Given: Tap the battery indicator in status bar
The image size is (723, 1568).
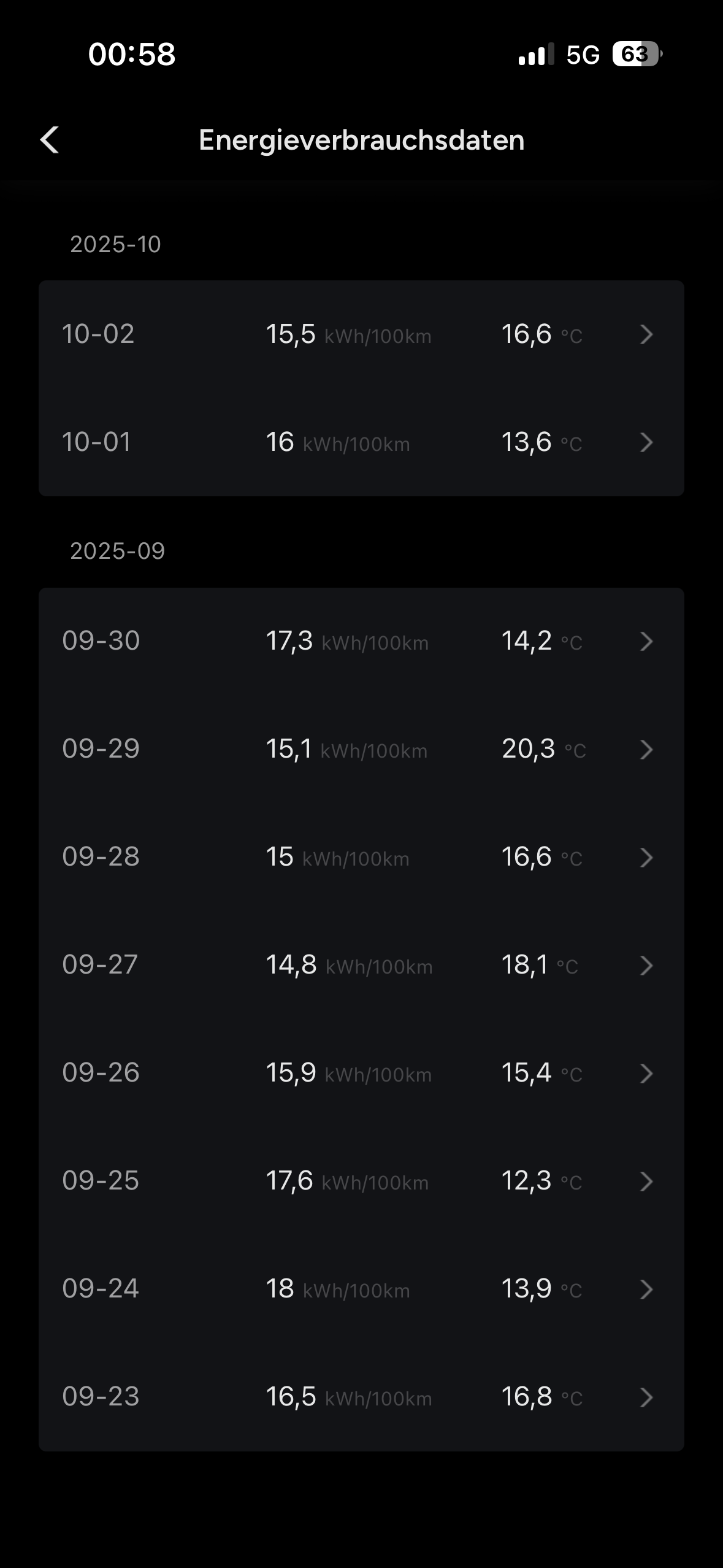Looking at the screenshot, I should click(x=637, y=55).
